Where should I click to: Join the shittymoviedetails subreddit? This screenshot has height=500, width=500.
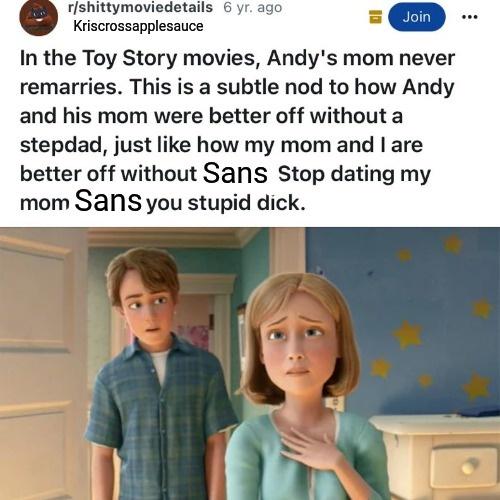pos(417,17)
